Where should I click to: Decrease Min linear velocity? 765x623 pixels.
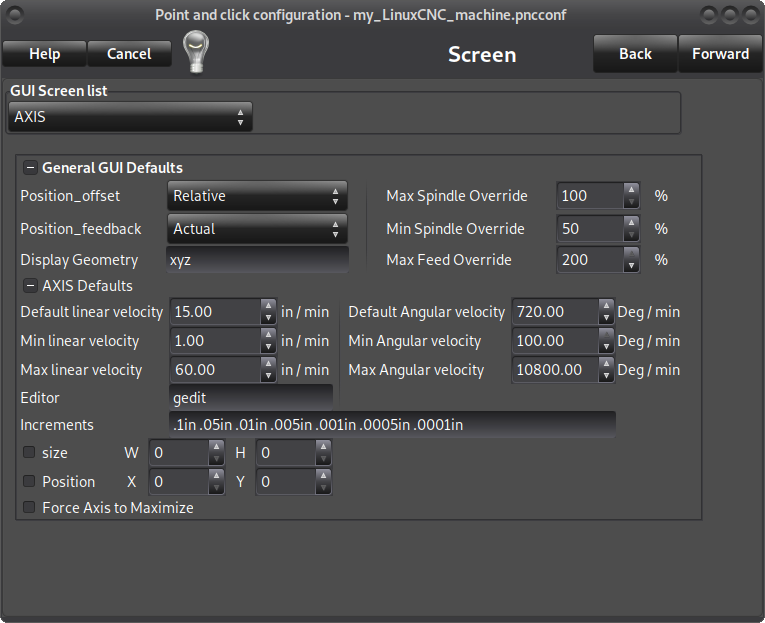click(268, 347)
